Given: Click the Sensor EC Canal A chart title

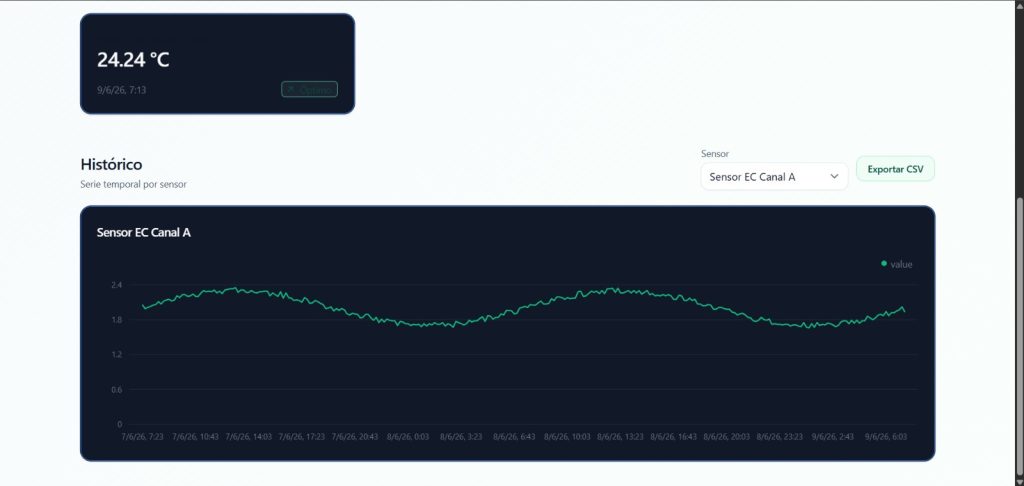Looking at the screenshot, I should pyautogui.click(x=144, y=233).
